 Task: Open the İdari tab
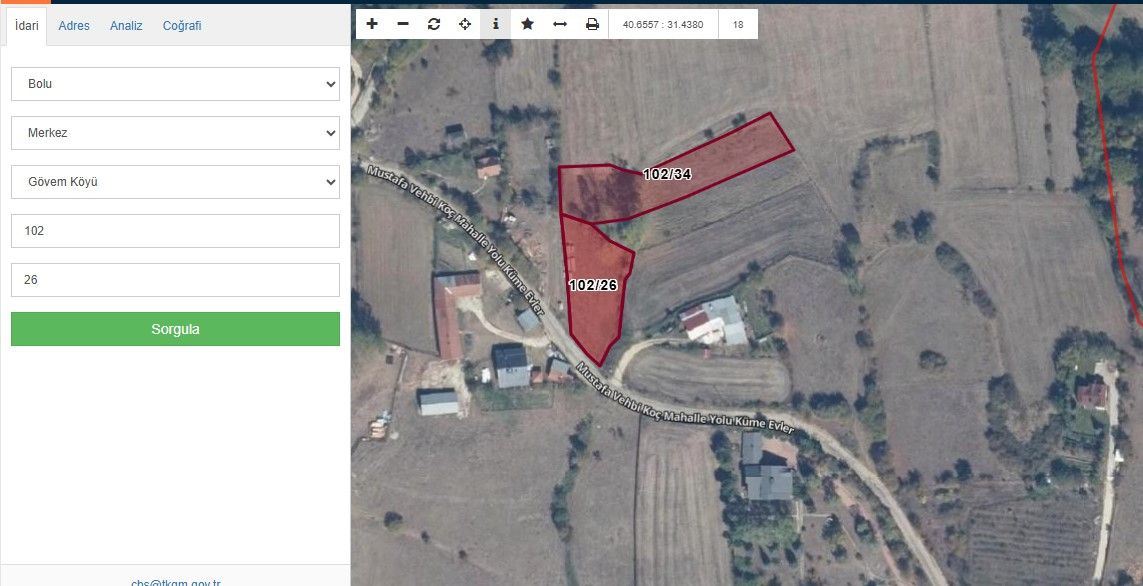27,26
